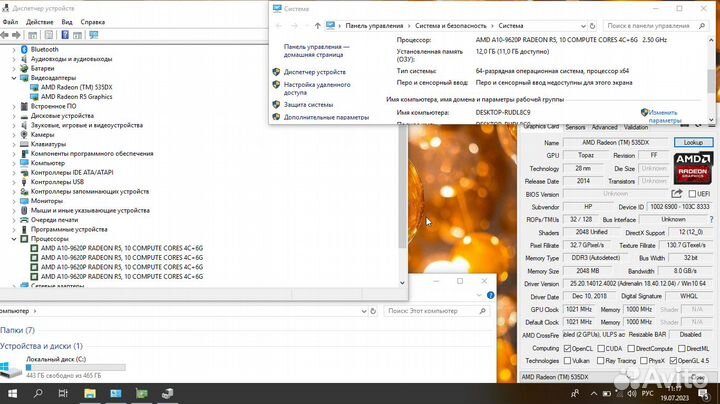Open the Вид menu in Device Manager

(x=67, y=22)
